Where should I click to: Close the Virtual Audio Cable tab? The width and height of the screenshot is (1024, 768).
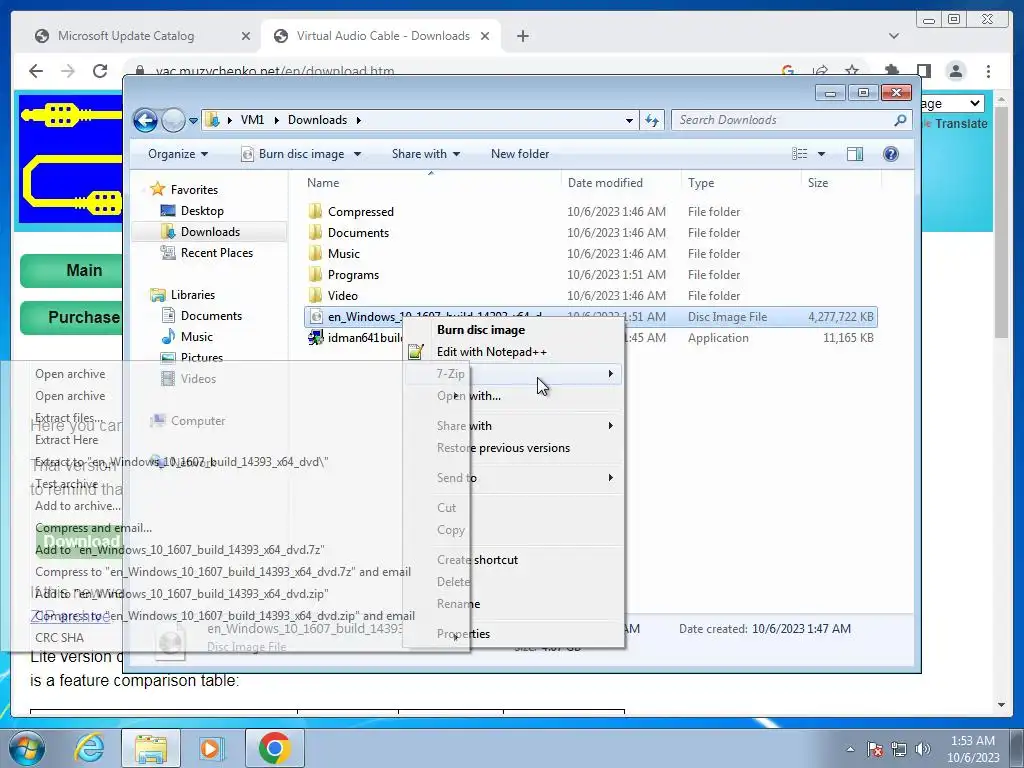pos(485,36)
